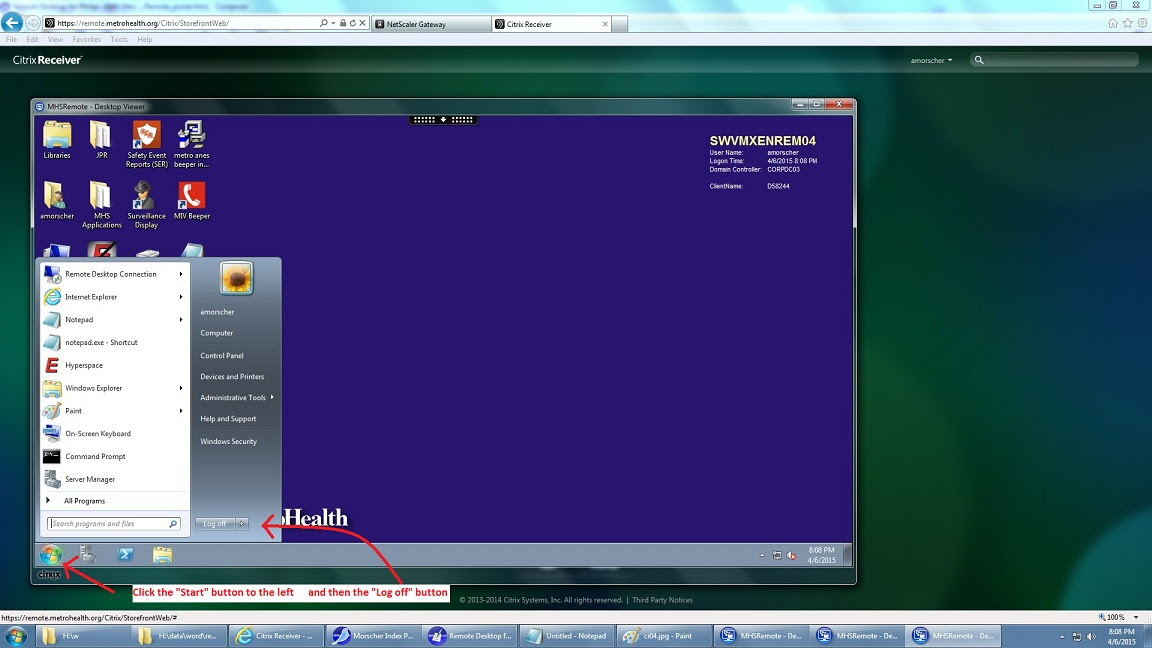Image resolution: width=1152 pixels, height=648 pixels.
Task: Open the Desktop Viewer toolbar handle
Action: pyautogui.click(x=443, y=120)
